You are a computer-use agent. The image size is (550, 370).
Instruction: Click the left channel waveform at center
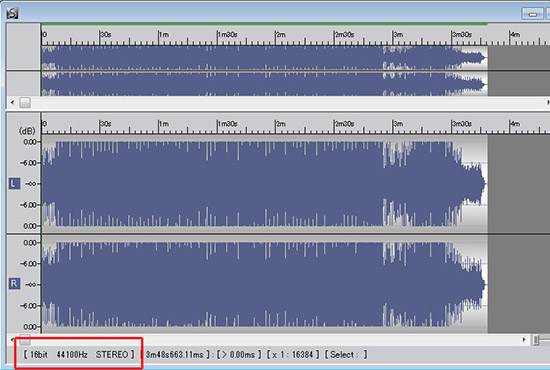point(264,183)
